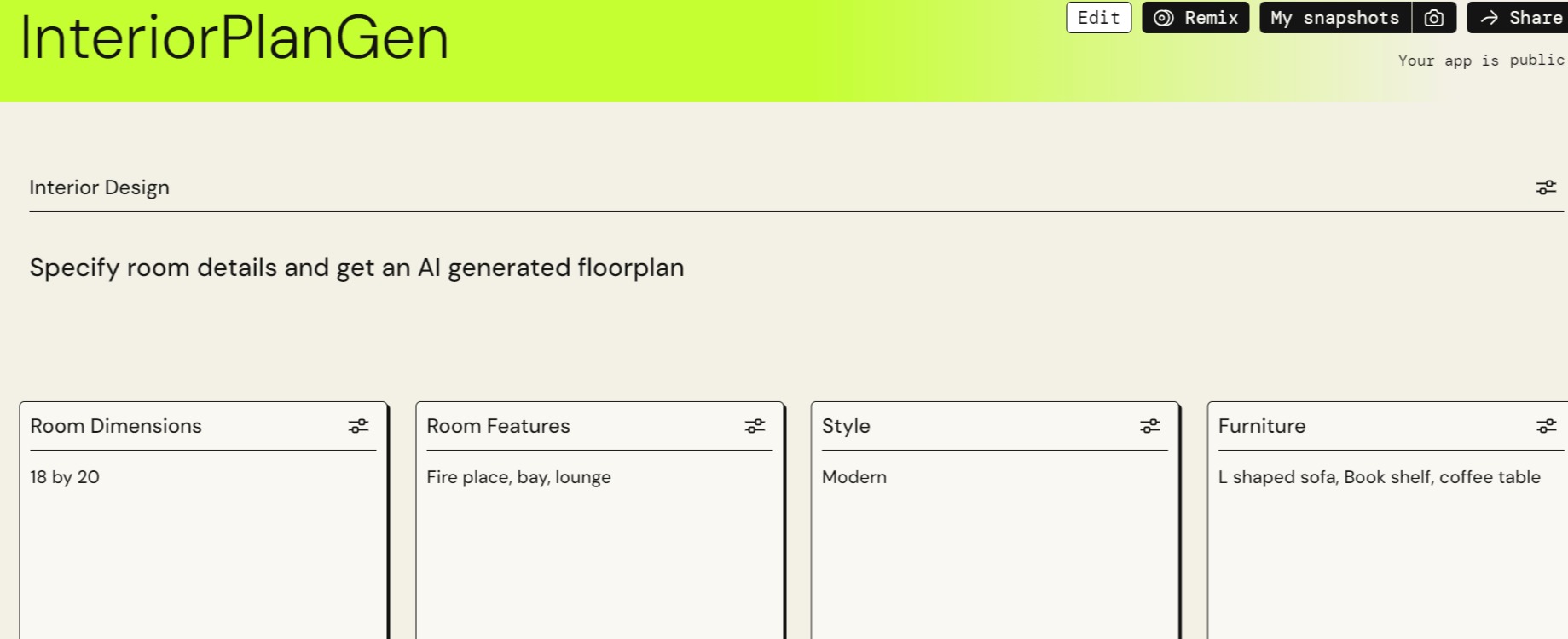Edit the 'Modern' style field
This screenshot has height=639, width=1568.
(854, 477)
